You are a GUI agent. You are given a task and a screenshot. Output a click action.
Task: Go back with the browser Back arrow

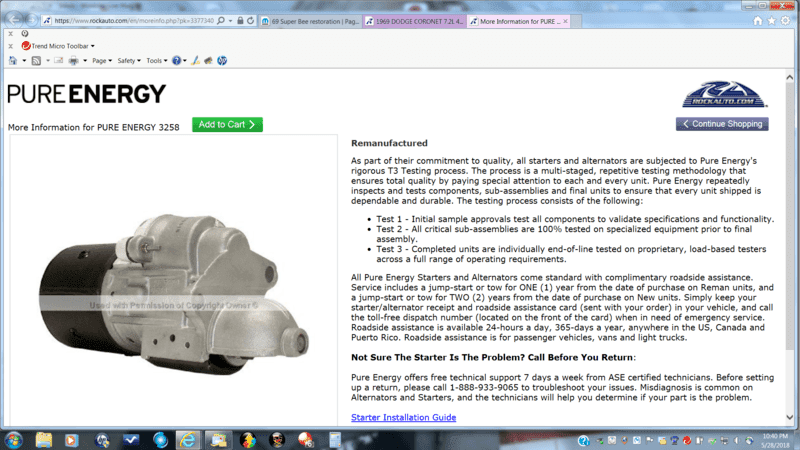[14, 19]
